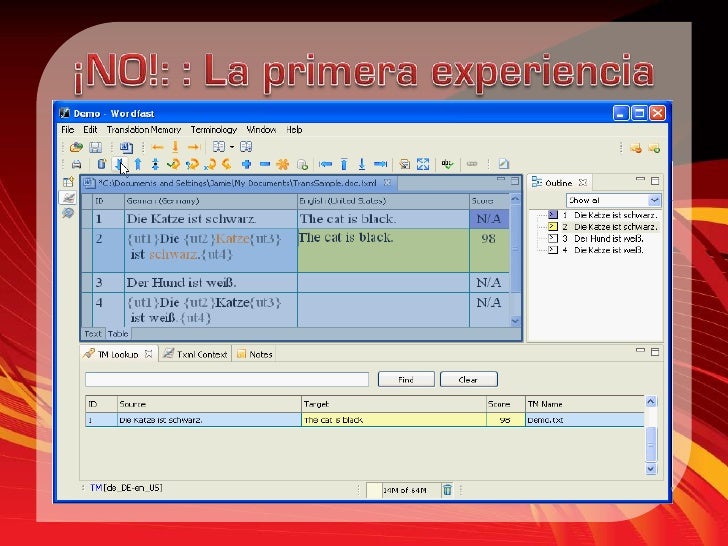The width and height of the screenshot is (728, 546).
Task: Click the blue copy source icon
Action: tap(102, 164)
